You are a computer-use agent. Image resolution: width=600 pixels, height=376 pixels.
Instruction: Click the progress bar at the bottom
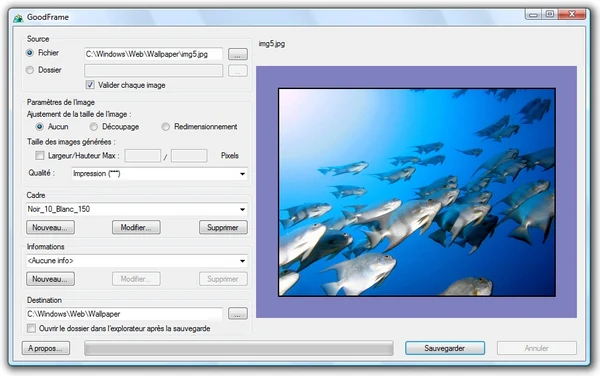[239, 348]
